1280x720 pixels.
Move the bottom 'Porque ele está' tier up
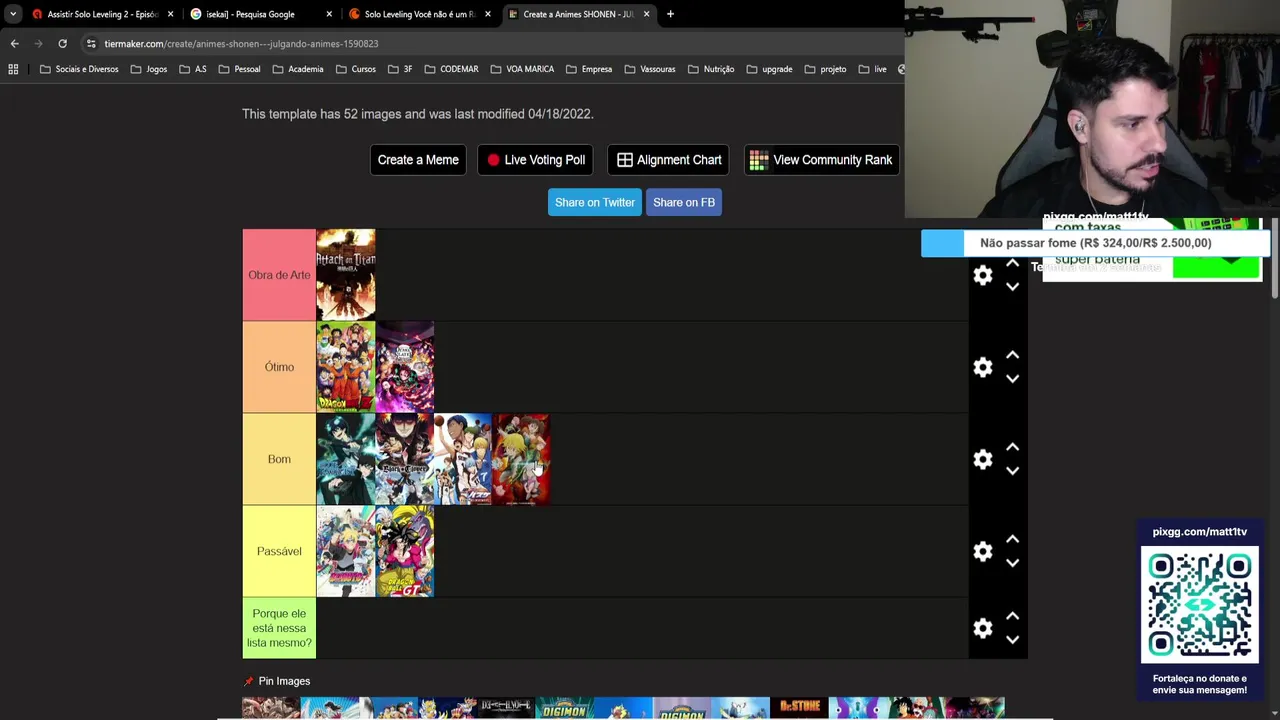coord(1012,616)
